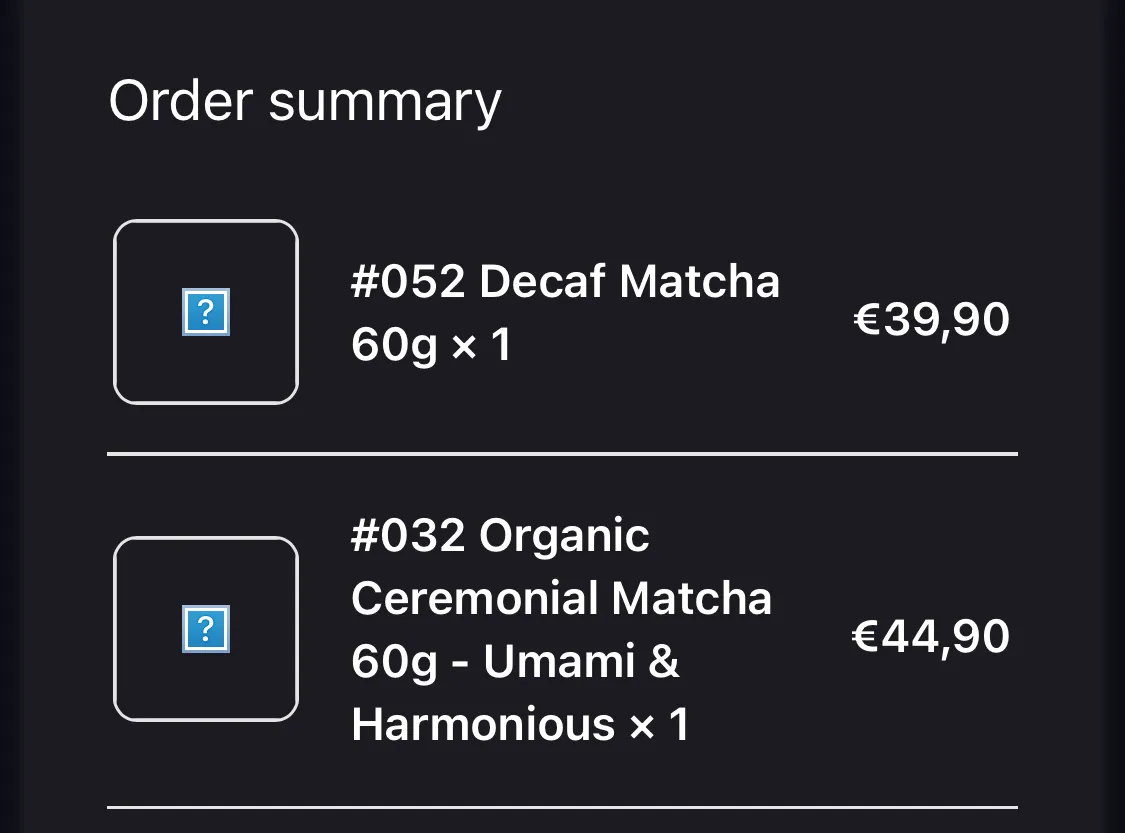Click the '60g × 1' quantity of Decaf Matcha
The height and width of the screenshot is (833, 1125).
tap(432, 344)
